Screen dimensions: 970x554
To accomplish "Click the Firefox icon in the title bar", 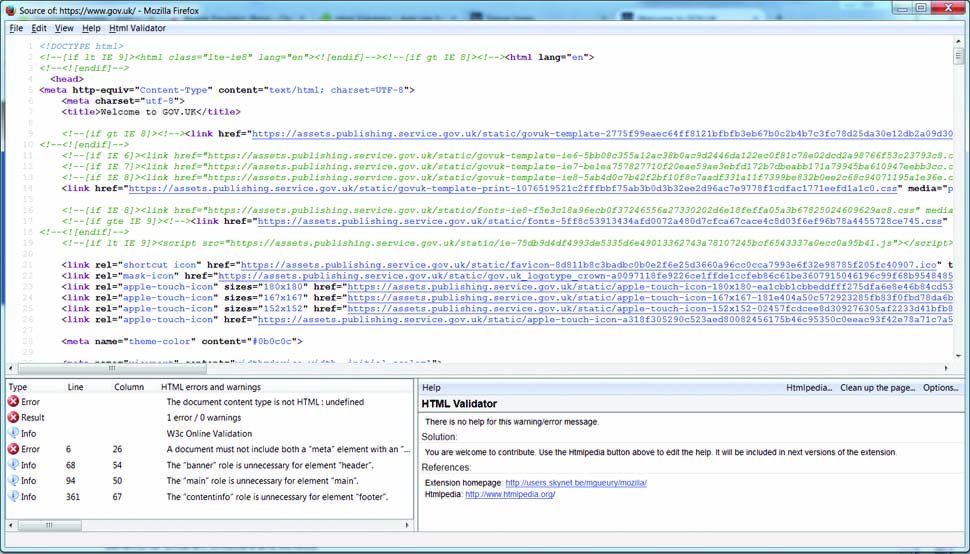I will point(11,11).
